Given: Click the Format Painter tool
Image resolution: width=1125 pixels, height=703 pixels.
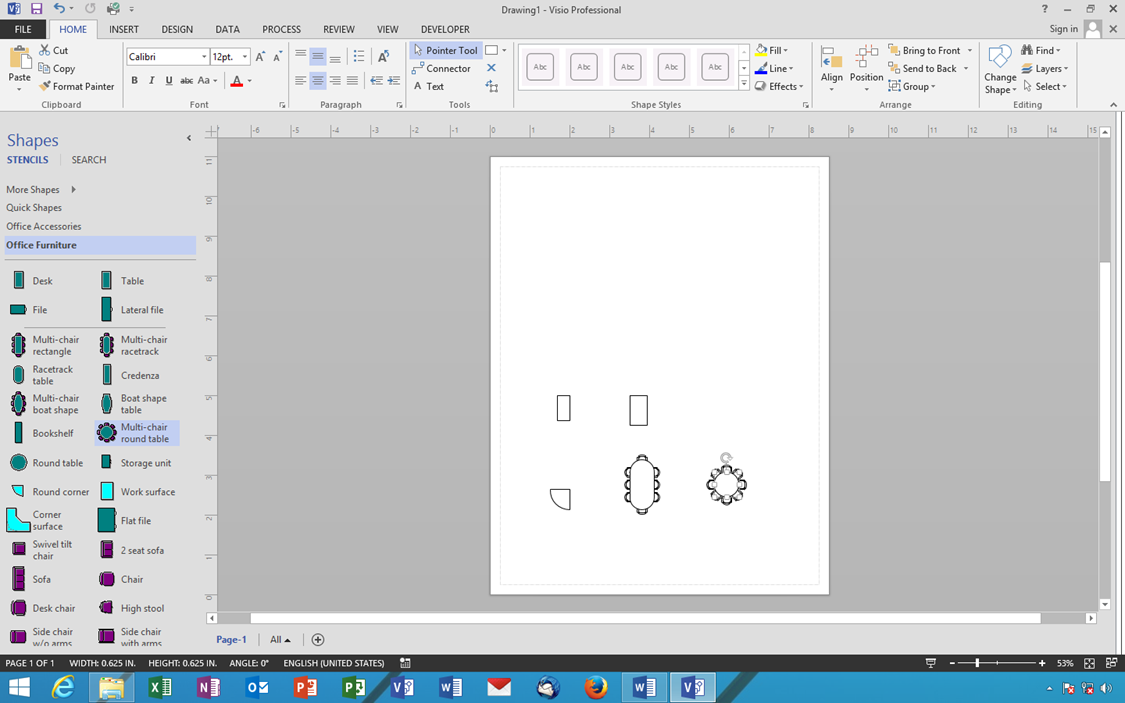Looking at the screenshot, I should [x=78, y=86].
